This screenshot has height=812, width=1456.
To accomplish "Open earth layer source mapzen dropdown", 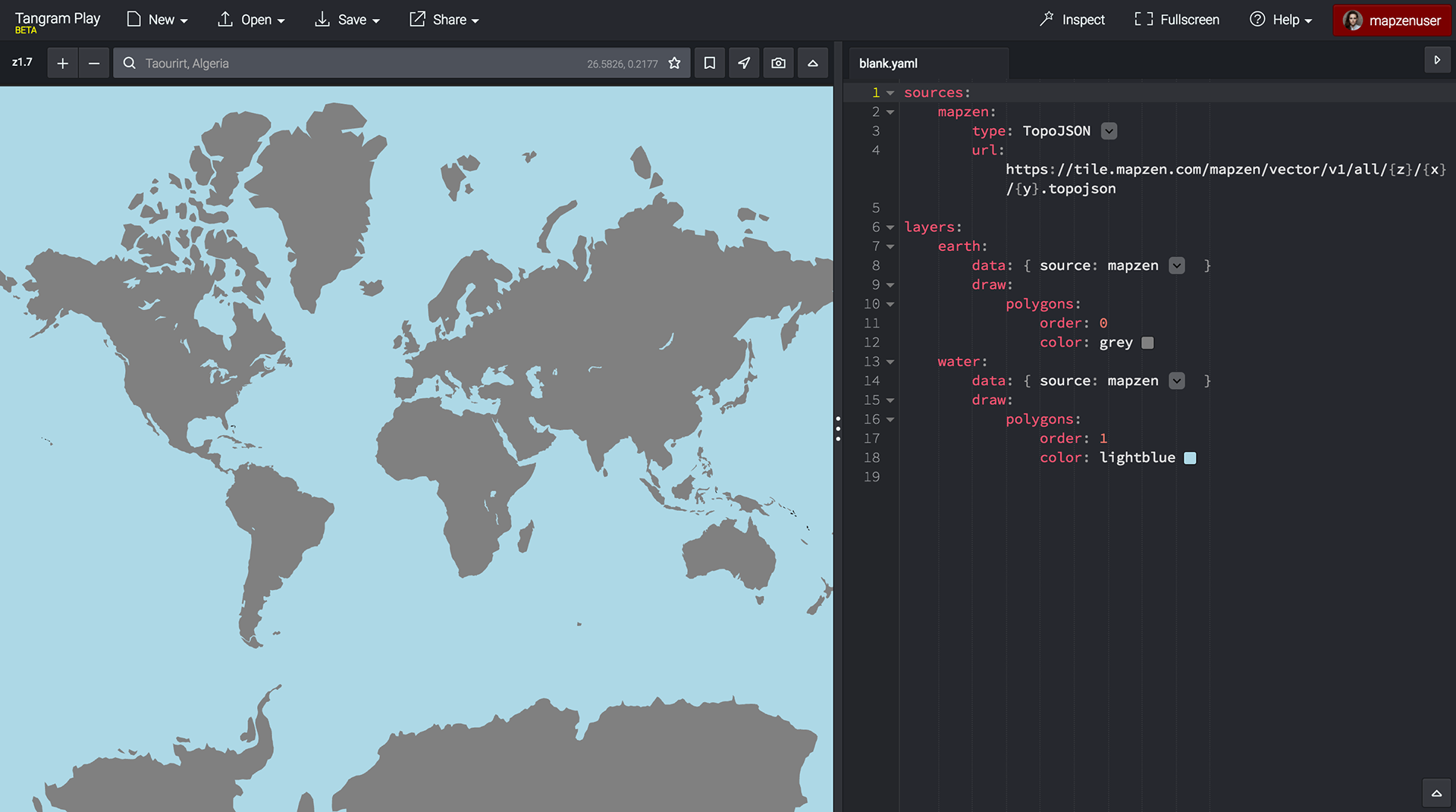I will click(1176, 265).
